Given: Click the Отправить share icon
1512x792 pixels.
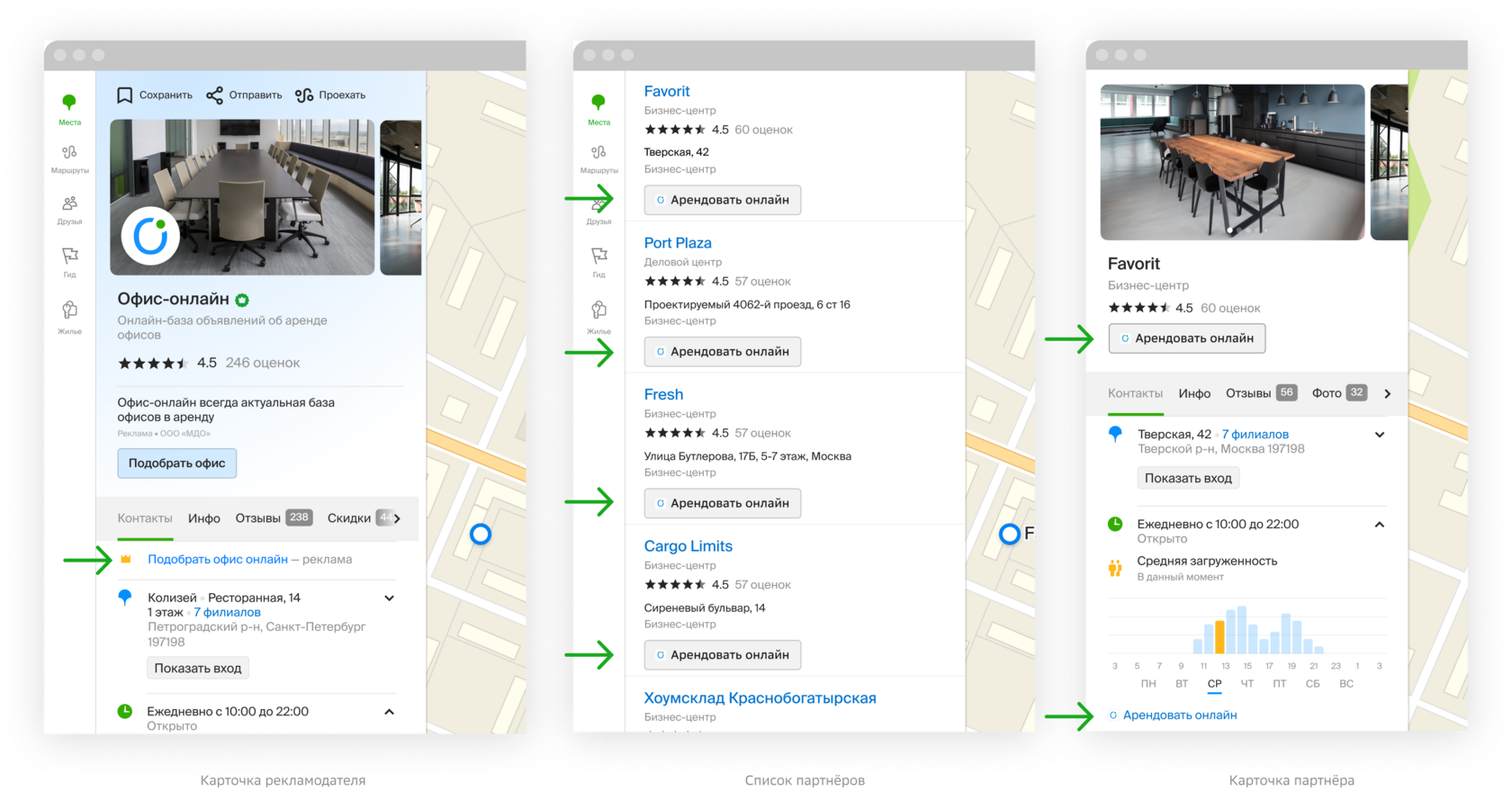Looking at the screenshot, I should point(214,94).
